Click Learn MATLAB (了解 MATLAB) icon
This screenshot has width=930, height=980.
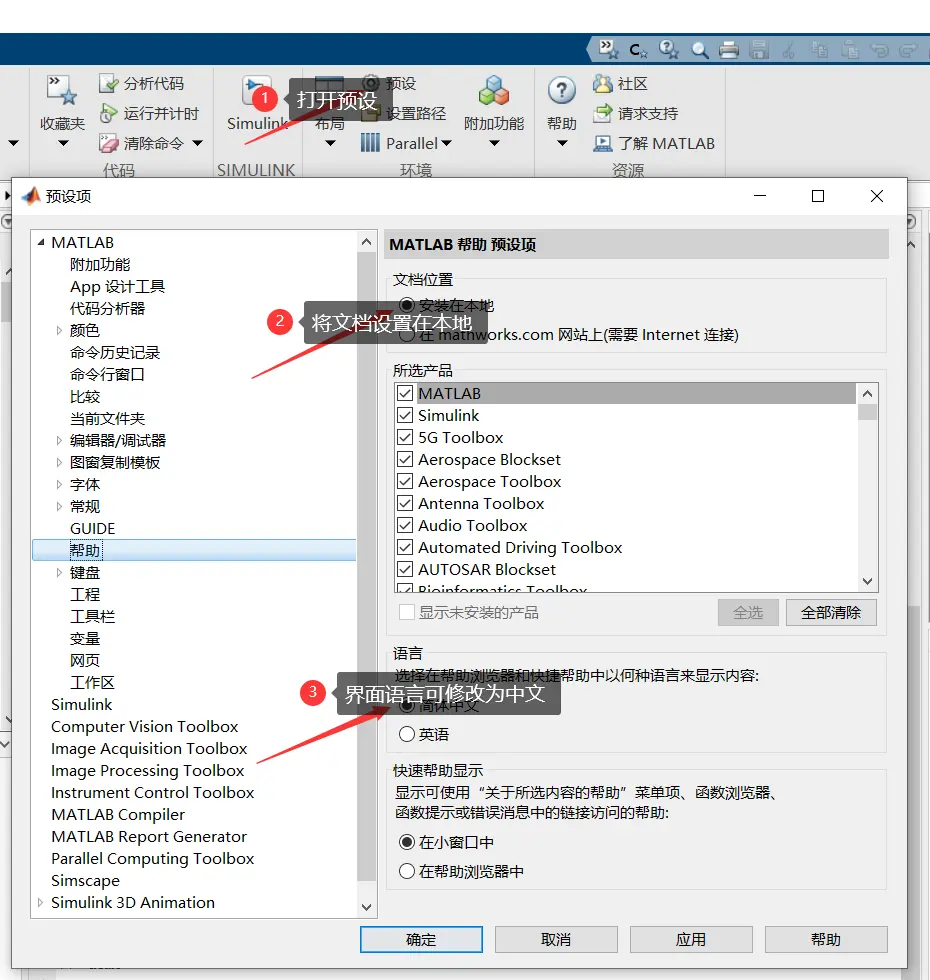(x=602, y=143)
